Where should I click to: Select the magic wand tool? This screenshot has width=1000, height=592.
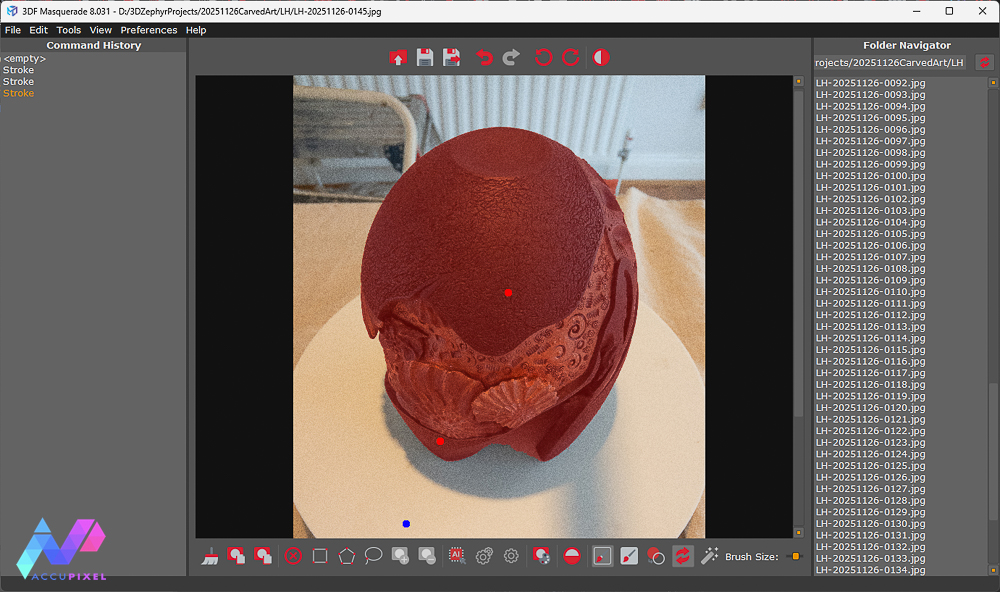(x=711, y=556)
